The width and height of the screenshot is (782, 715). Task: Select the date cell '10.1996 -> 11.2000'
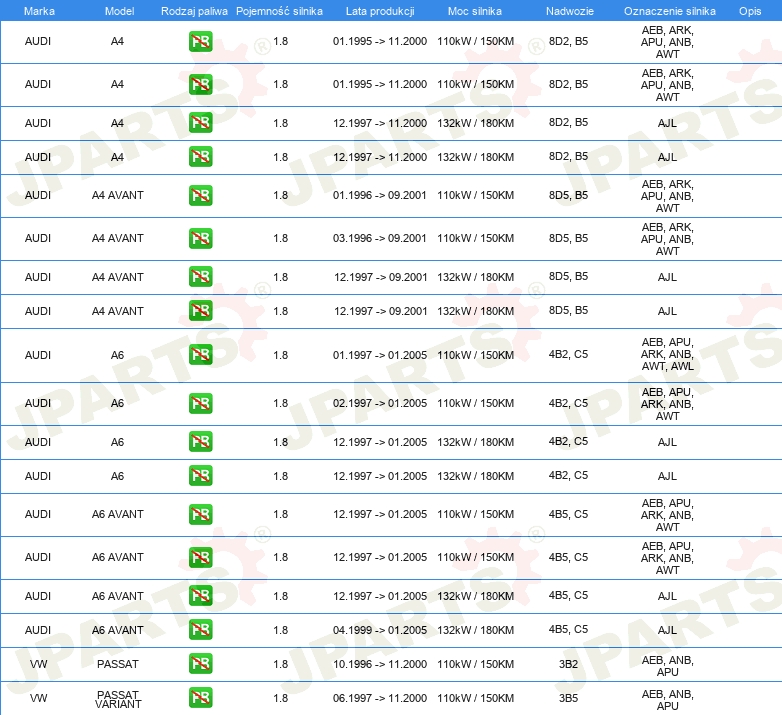(380, 664)
